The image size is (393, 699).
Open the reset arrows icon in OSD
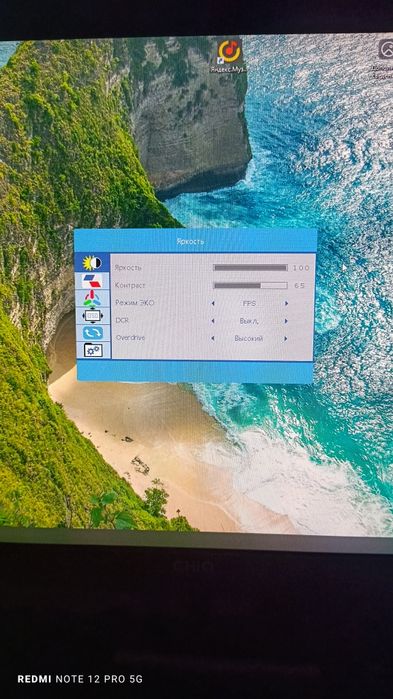[x=93, y=333]
